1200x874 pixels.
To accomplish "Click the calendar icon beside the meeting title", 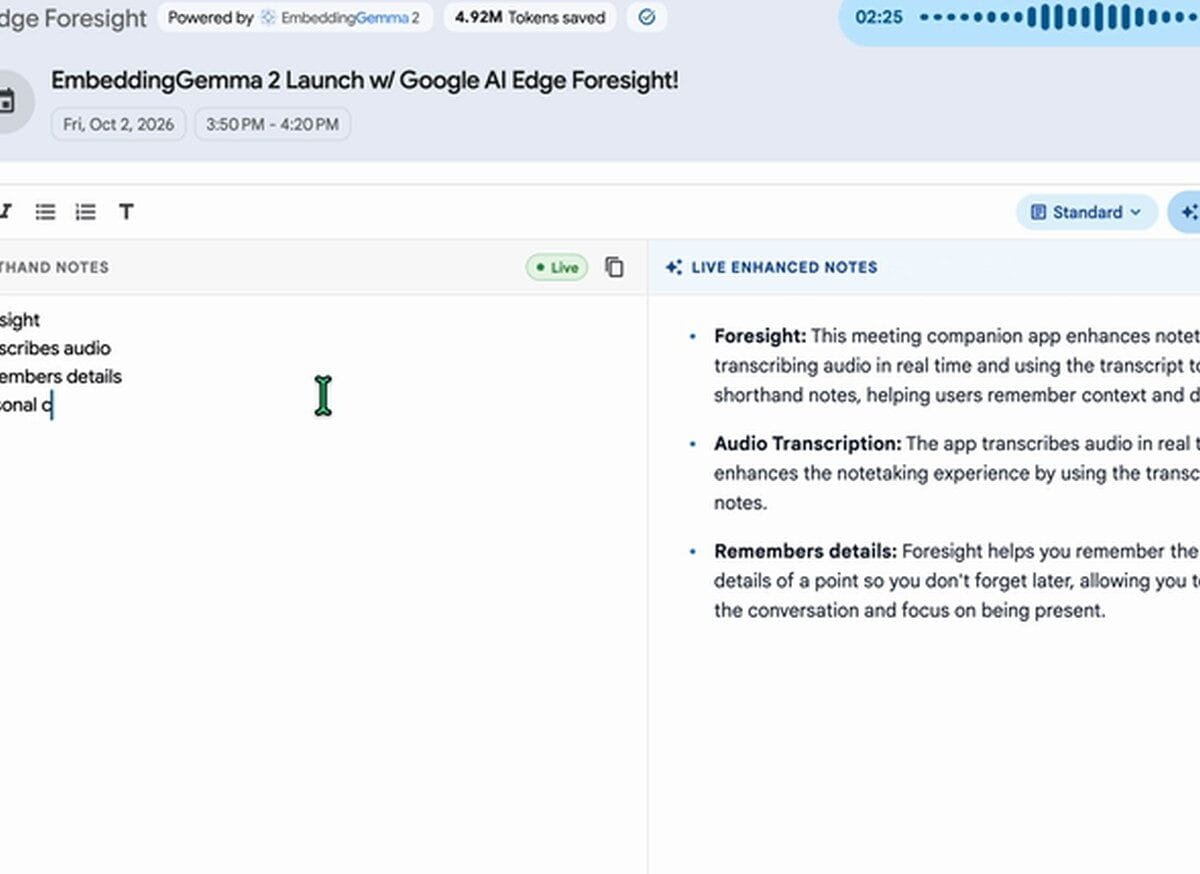I will point(7,102).
